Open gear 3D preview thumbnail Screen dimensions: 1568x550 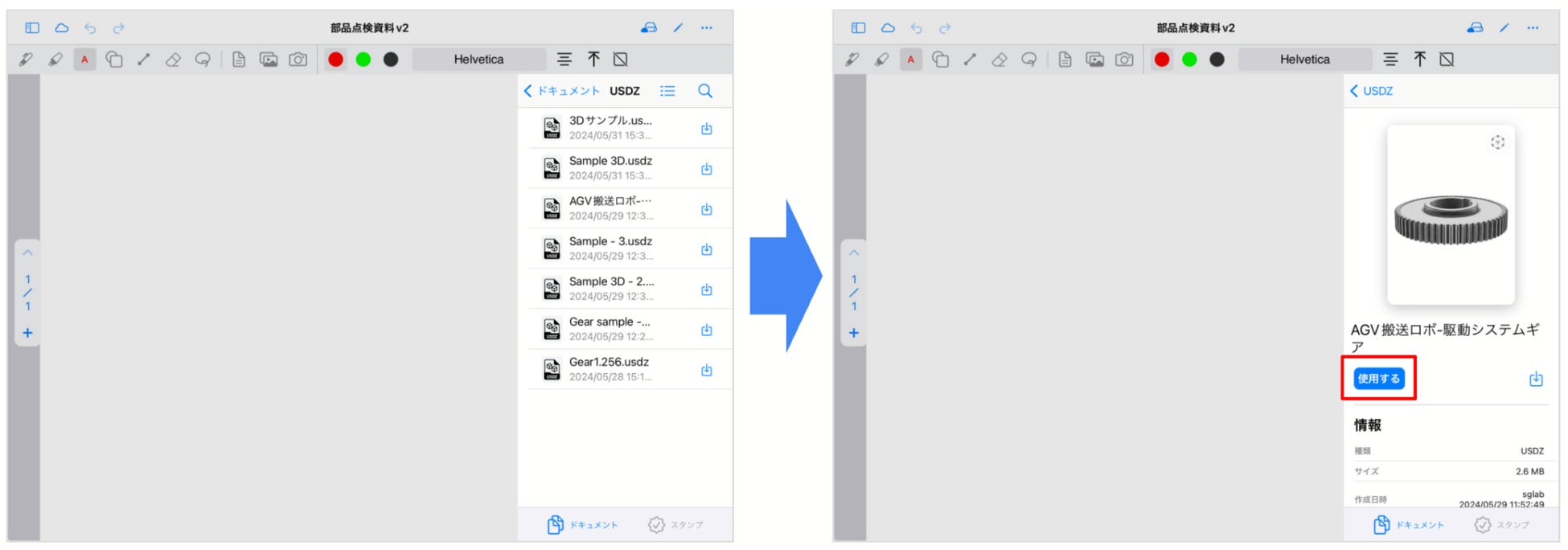coord(1451,215)
